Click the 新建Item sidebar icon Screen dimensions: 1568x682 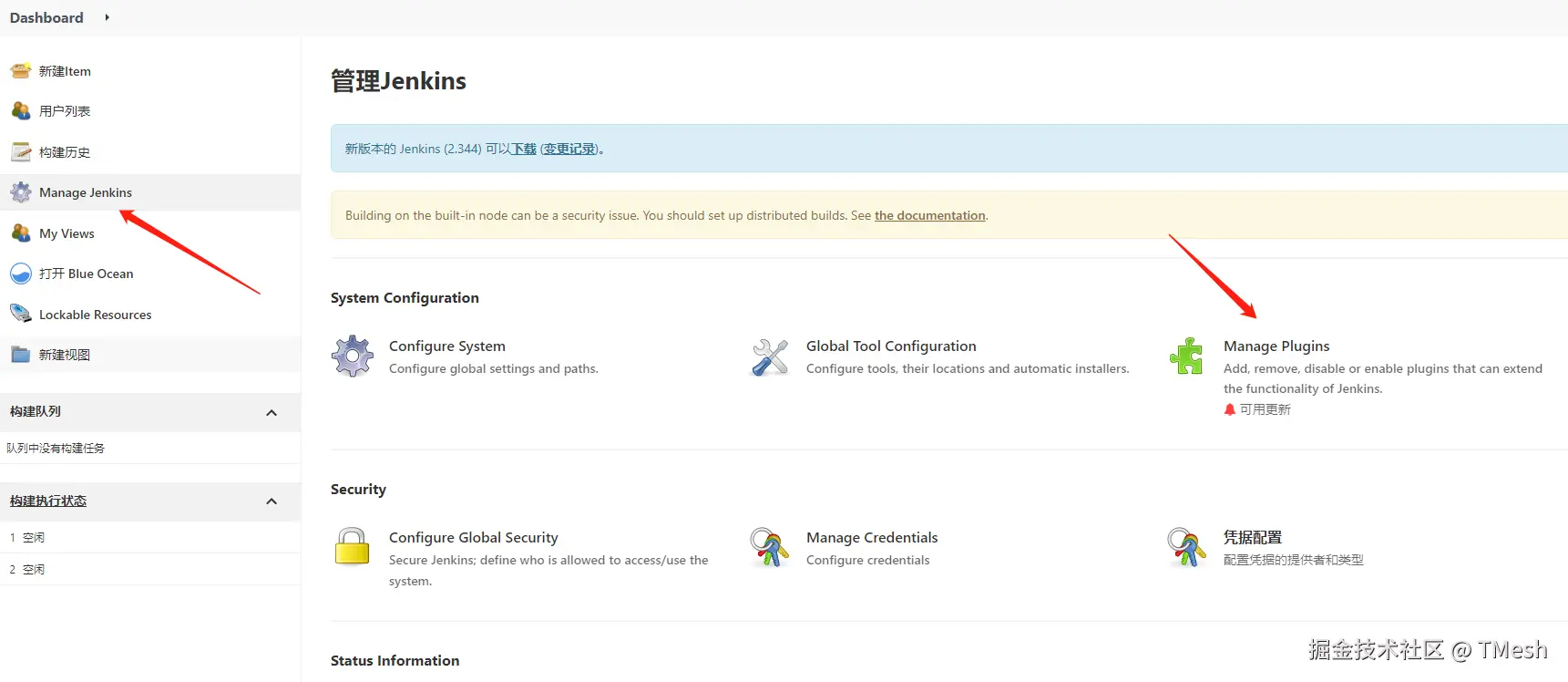pos(21,71)
